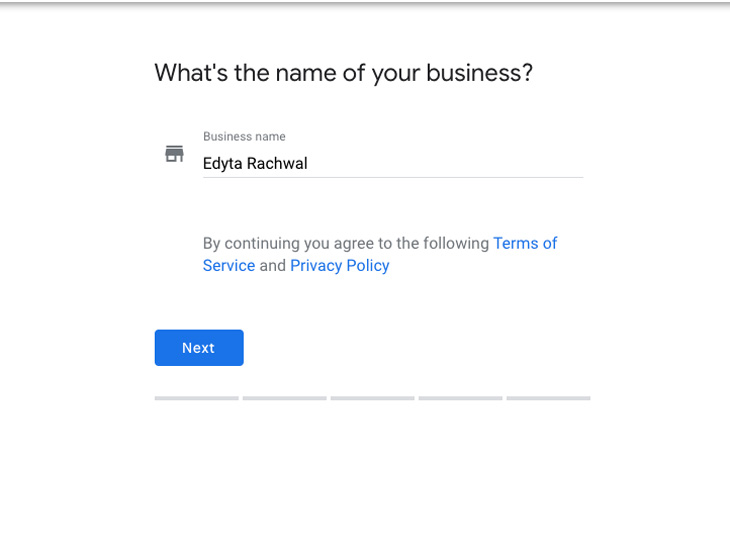Click the second progress bar segment
The height and width of the screenshot is (553, 730).
(284, 398)
